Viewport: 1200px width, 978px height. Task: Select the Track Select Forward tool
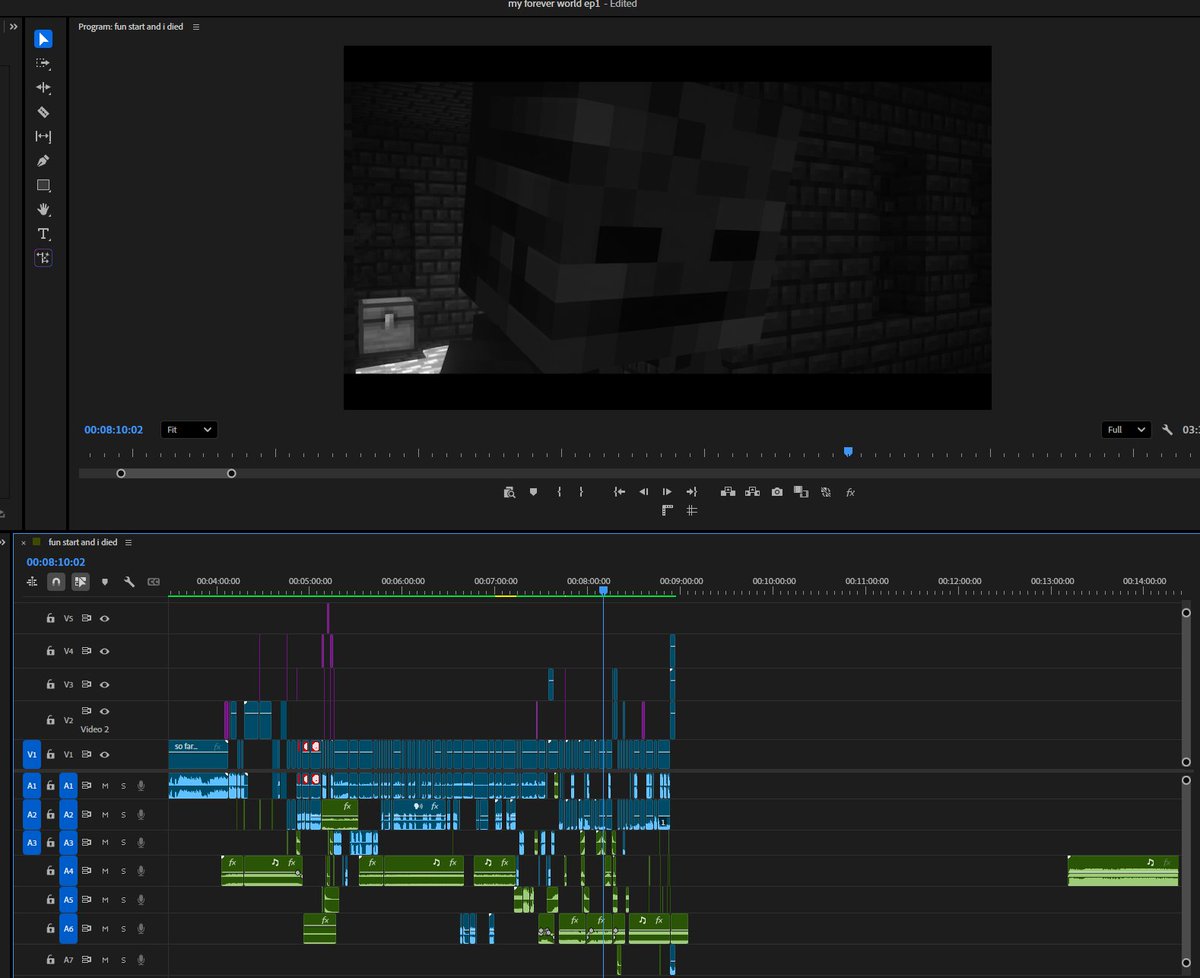(x=42, y=63)
